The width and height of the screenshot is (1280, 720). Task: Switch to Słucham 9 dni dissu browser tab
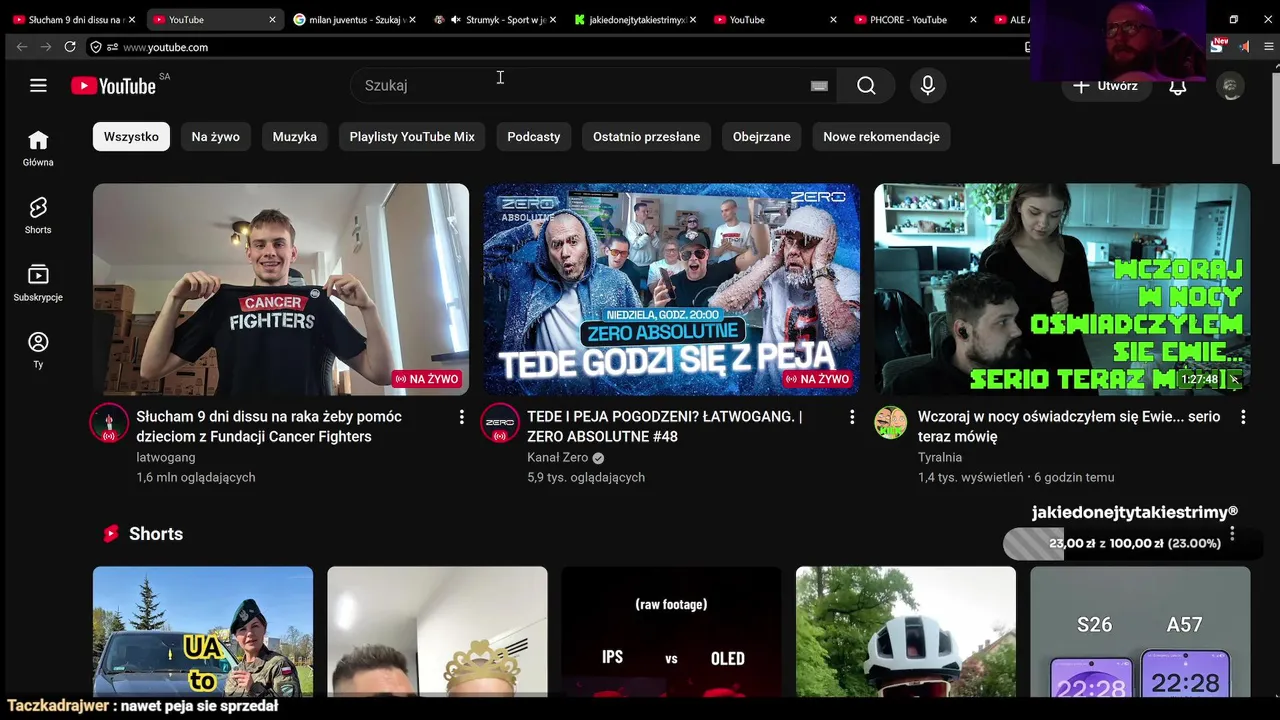[74, 20]
